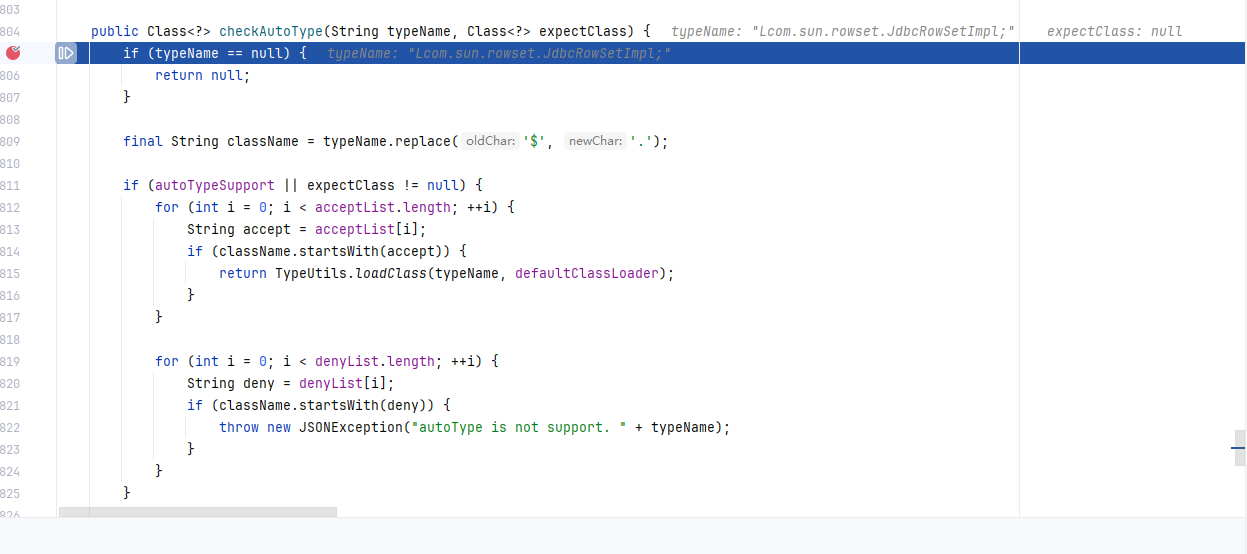Click 'expectClass != null' condition on line 811

[383, 185]
